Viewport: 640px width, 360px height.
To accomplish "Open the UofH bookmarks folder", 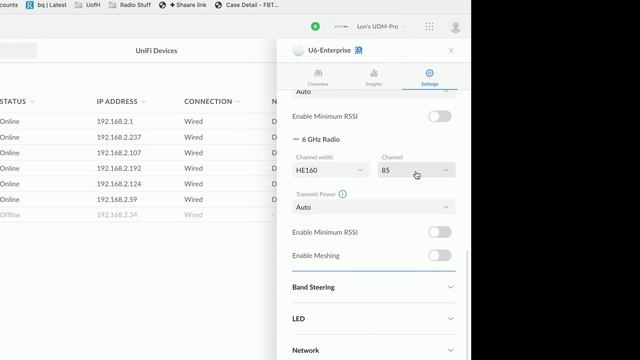I will [x=87, y=5].
